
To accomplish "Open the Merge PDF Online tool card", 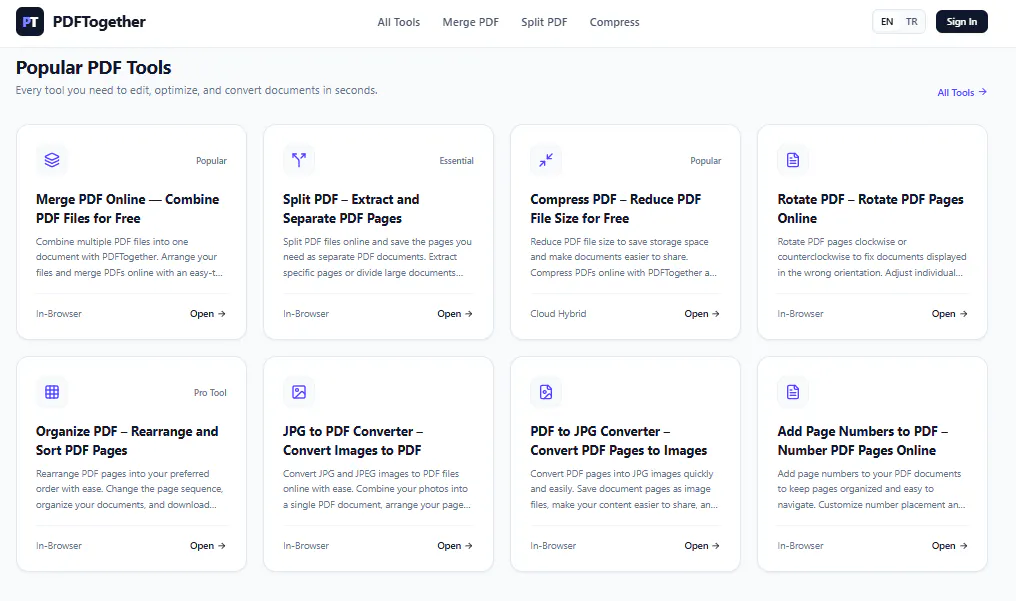I will pyautogui.click(x=132, y=232).
